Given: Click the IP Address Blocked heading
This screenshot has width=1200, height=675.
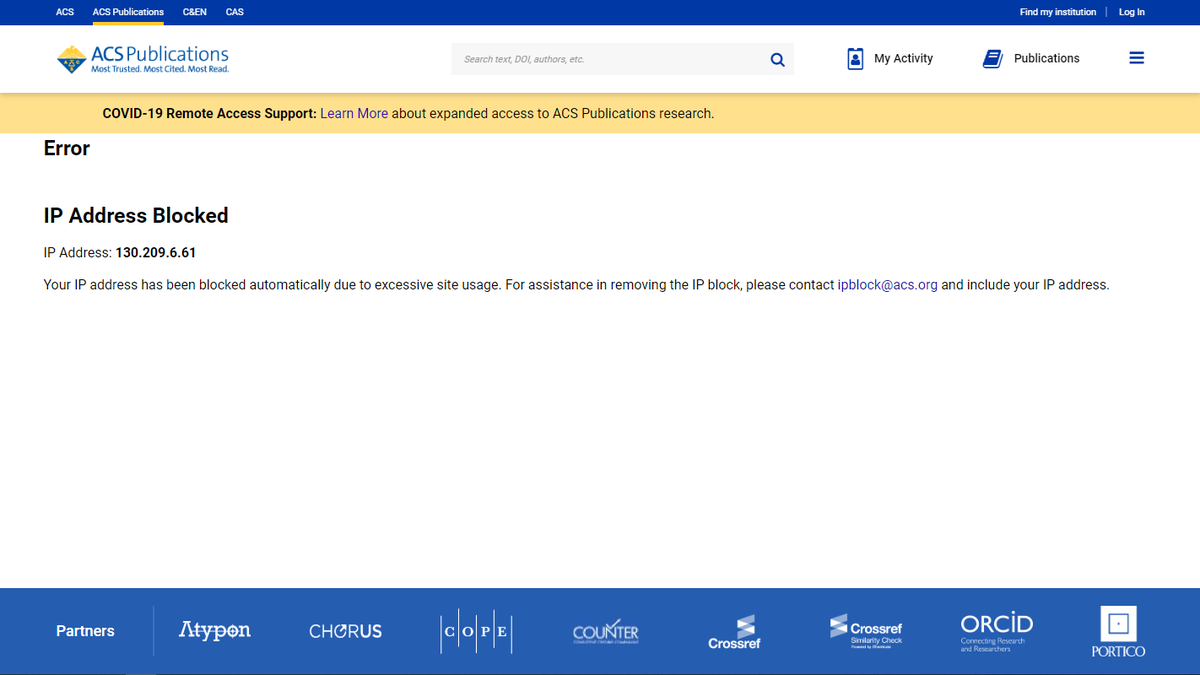Looking at the screenshot, I should [136, 215].
